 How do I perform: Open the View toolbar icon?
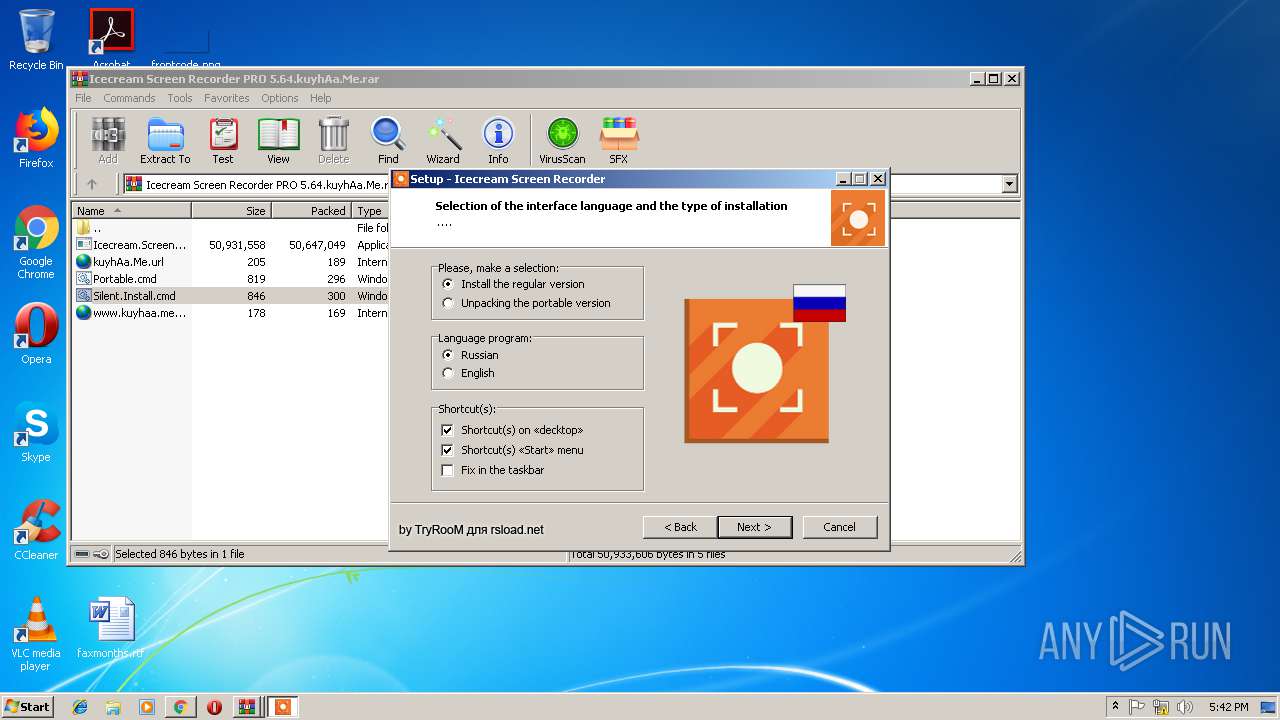pyautogui.click(x=278, y=140)
